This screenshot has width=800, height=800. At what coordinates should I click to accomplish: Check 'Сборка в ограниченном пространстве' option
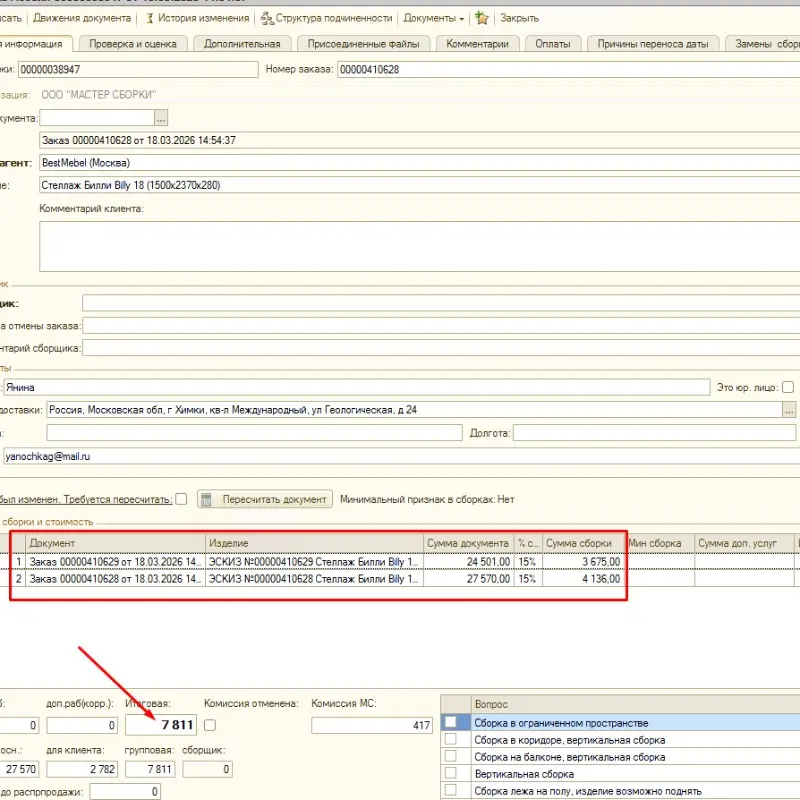(452, 722)
